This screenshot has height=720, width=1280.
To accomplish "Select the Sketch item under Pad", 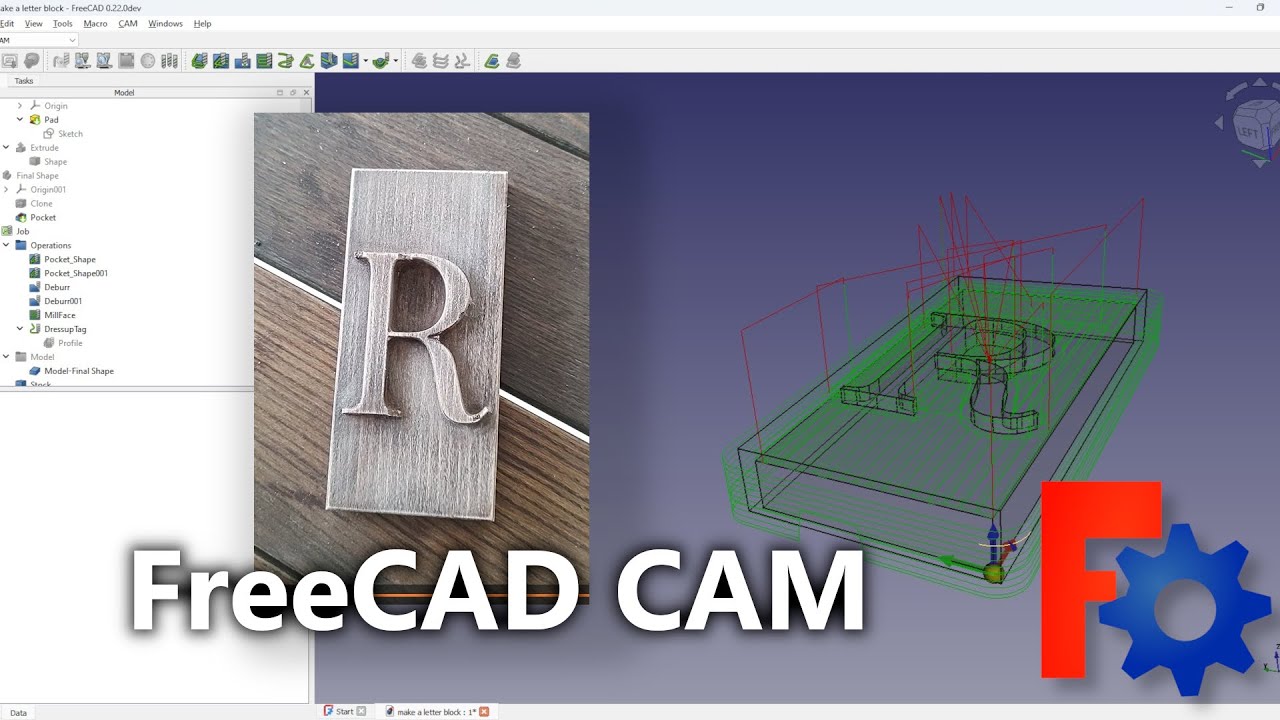I will [x=70, y=133].
